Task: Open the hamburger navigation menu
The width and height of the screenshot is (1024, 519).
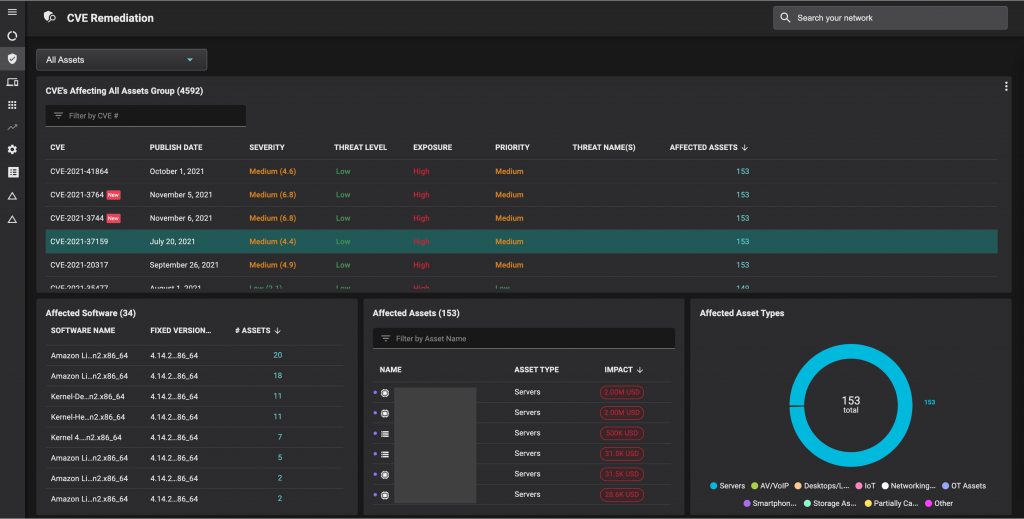Action: coord(12,12)
